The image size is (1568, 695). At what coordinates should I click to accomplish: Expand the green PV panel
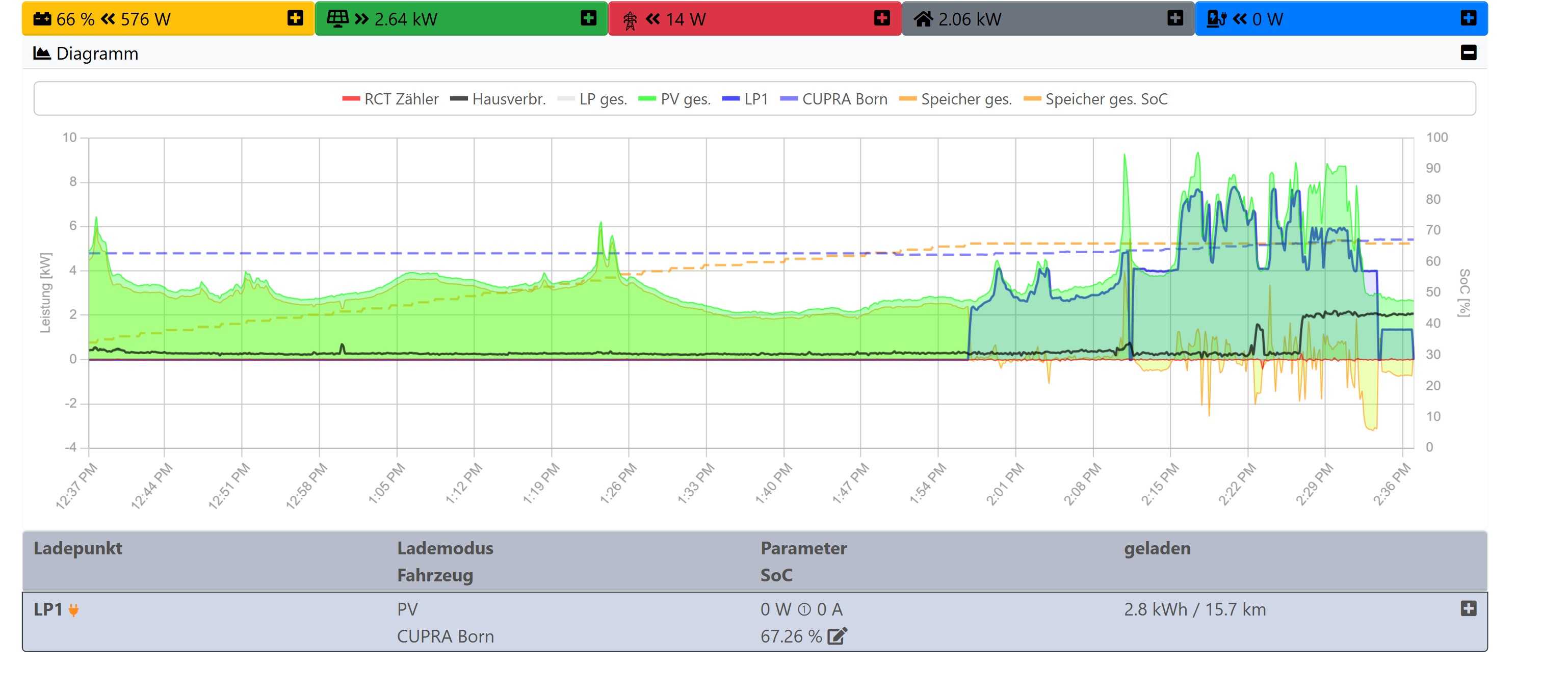(x=588, y=18)
